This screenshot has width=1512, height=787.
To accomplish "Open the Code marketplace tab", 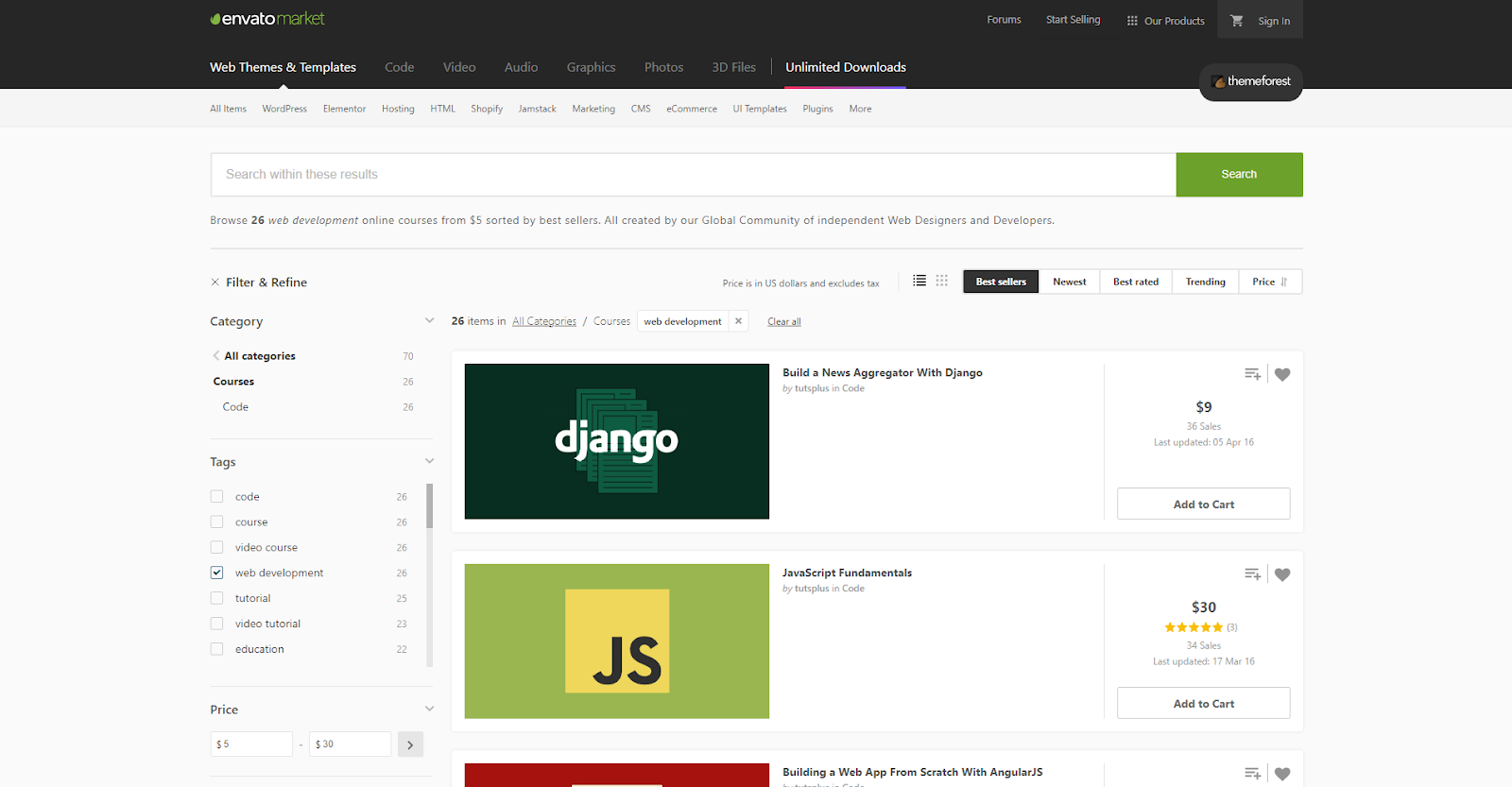I will (x=400, y=67).
